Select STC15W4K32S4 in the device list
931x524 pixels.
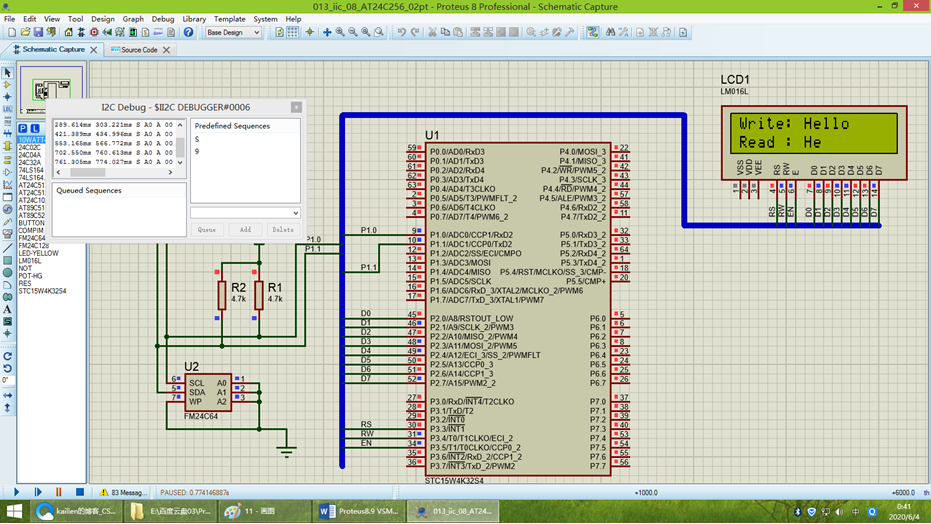pos(42,291)
